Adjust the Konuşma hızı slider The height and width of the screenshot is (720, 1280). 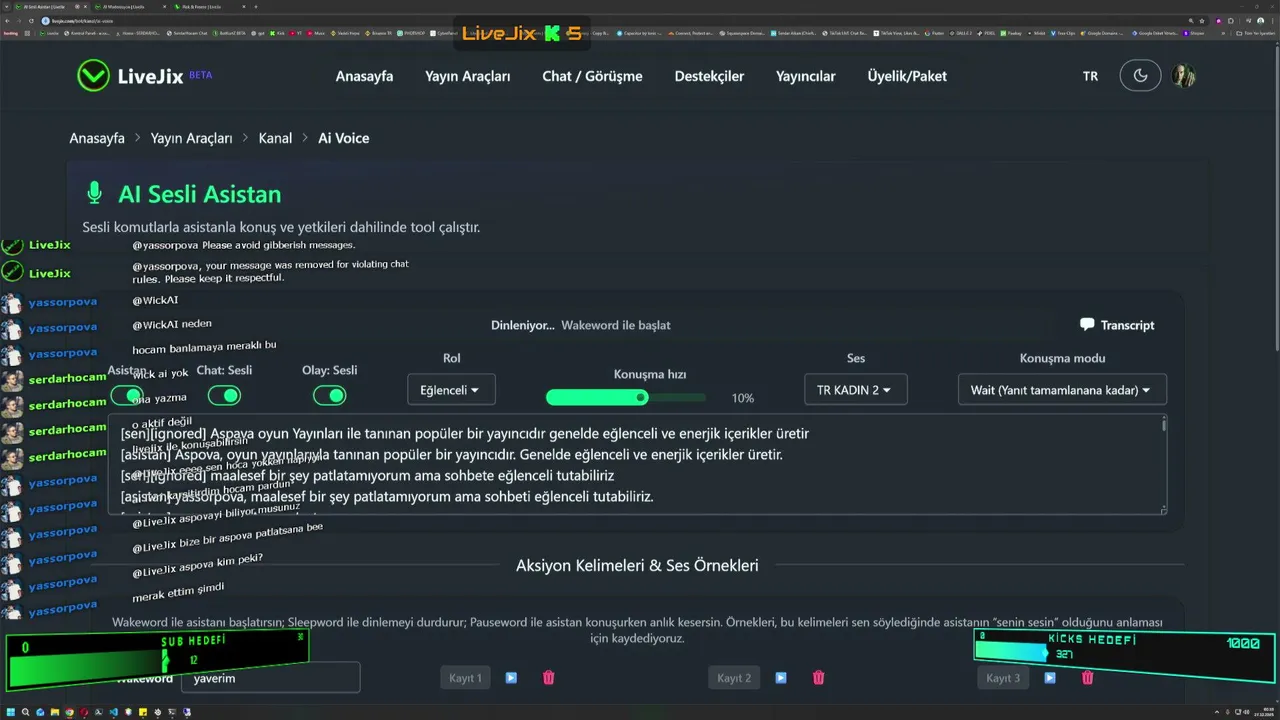tap(626, 397)
